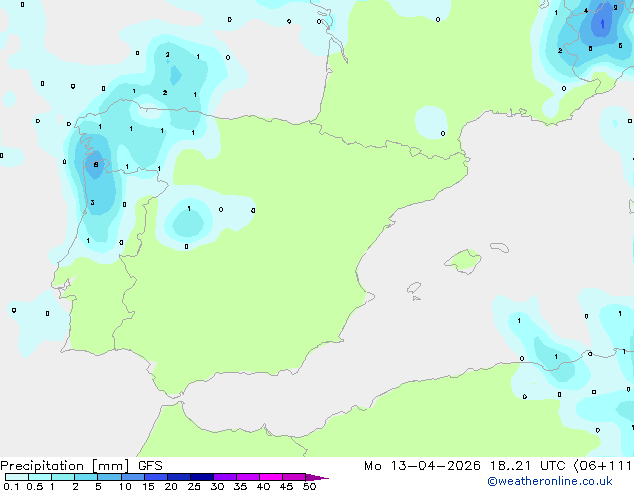Click the '0.1' label under the legend

point(11,486)
